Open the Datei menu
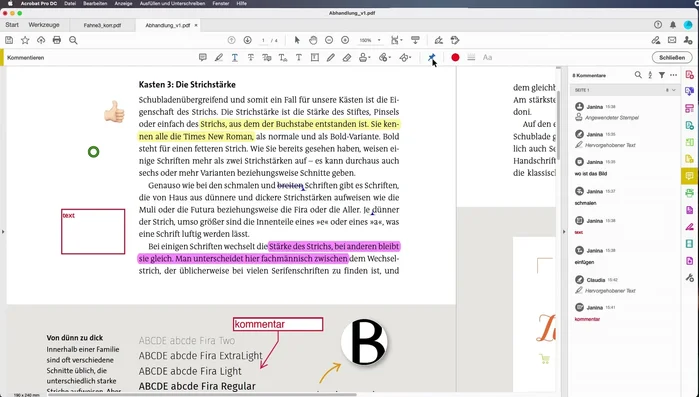The image size is (699, 397). (70, 3)
